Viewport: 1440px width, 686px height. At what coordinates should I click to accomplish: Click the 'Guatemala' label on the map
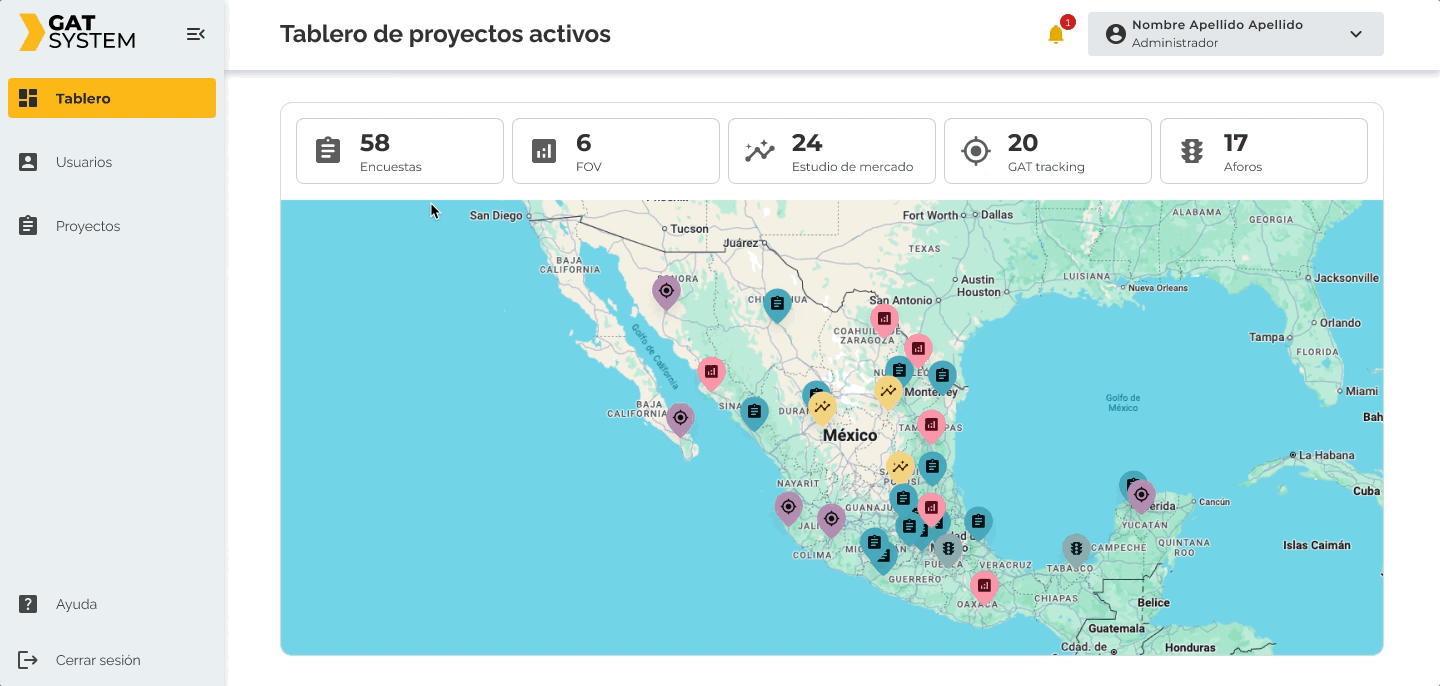pyautogui.click(x=1116, y=629)
